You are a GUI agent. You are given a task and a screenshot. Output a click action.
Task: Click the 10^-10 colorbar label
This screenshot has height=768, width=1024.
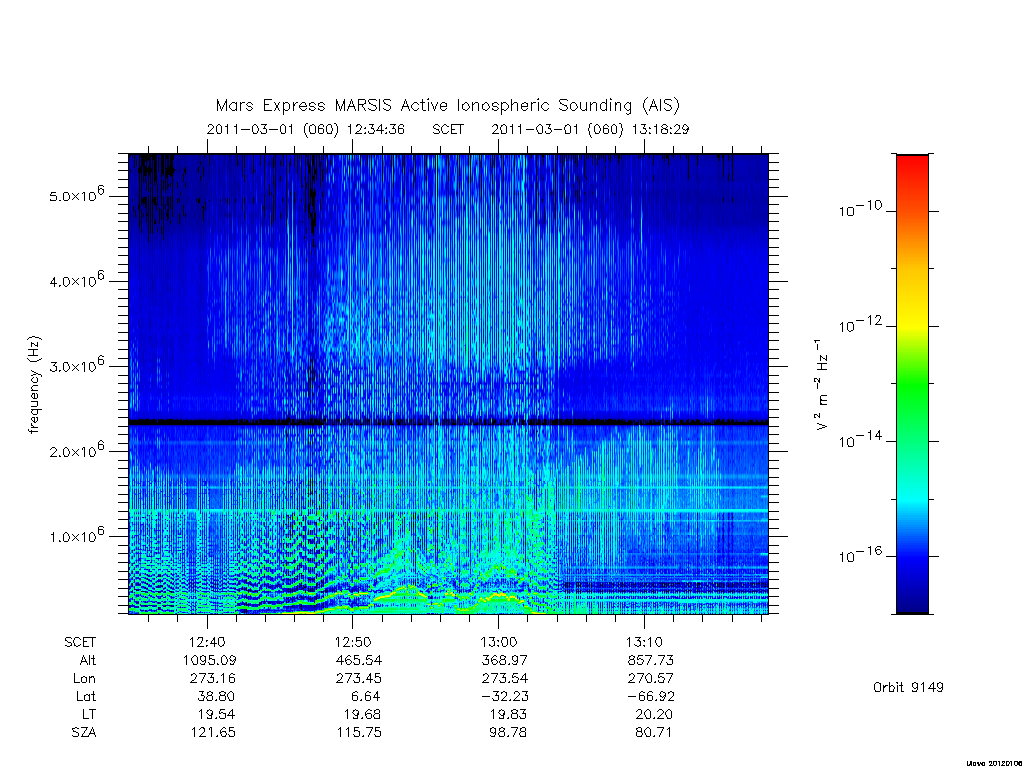pyautogui.click(x=860, y=208)
